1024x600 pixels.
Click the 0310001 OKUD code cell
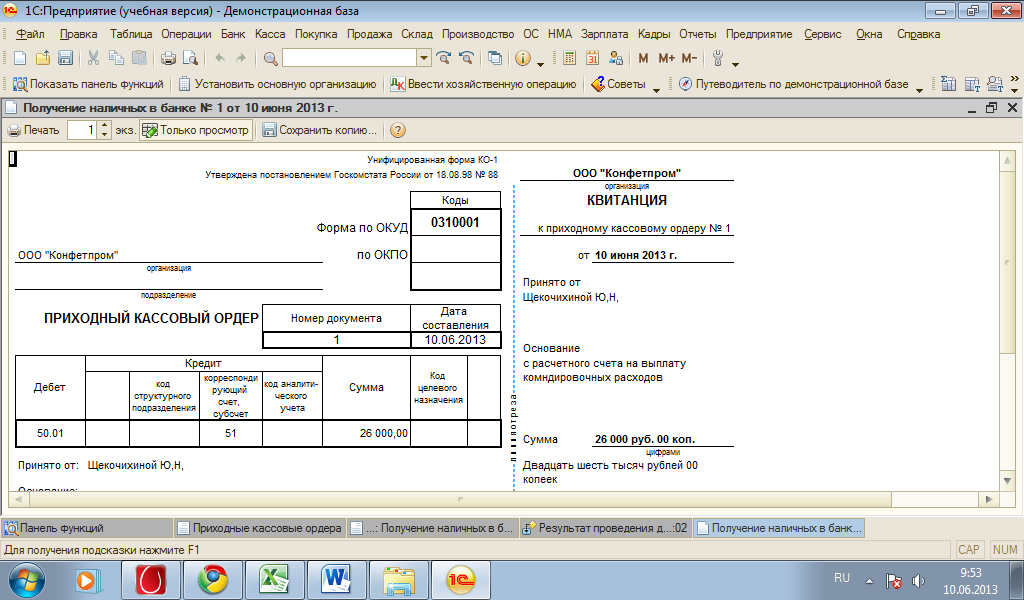[455, 222]
